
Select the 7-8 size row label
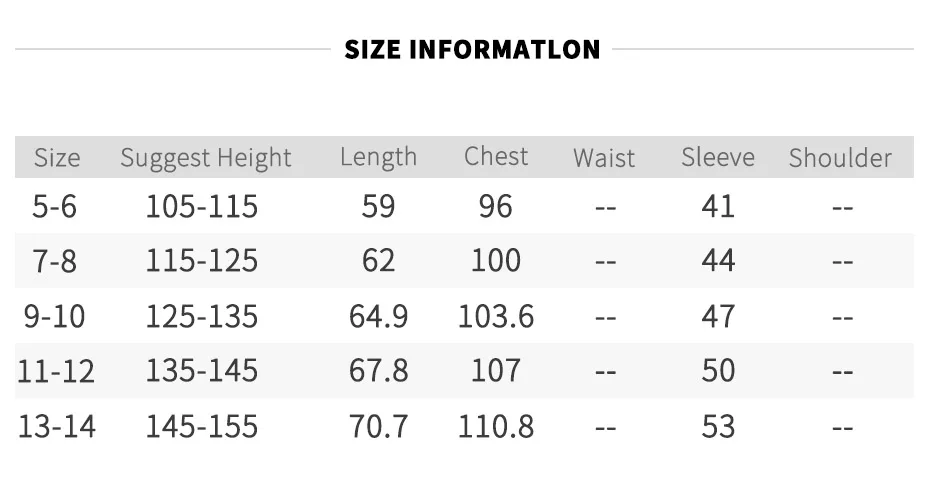click(x=55, y=261)
